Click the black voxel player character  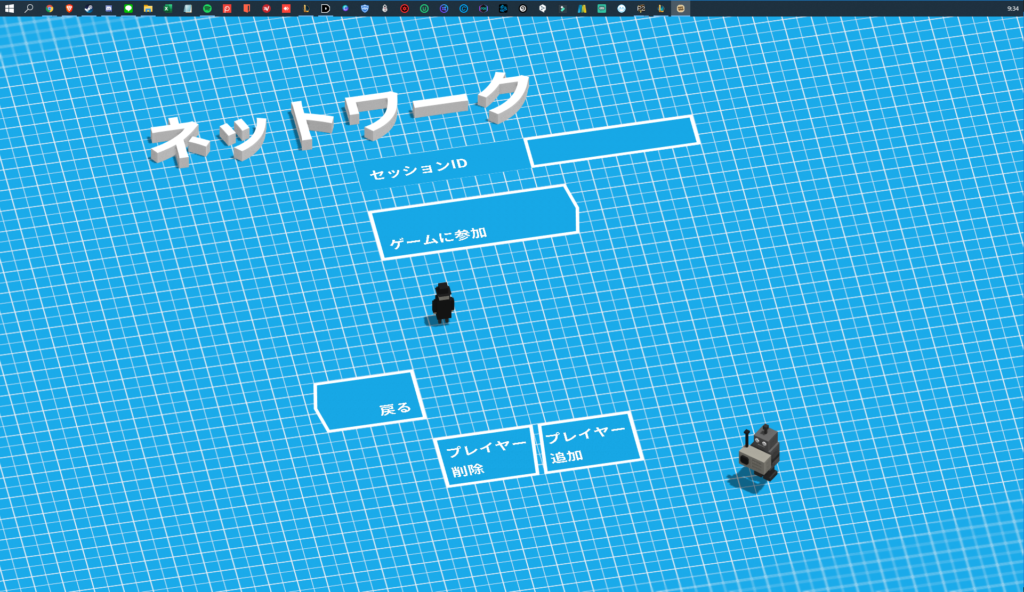pyautogui.click(x=443, y=303)
